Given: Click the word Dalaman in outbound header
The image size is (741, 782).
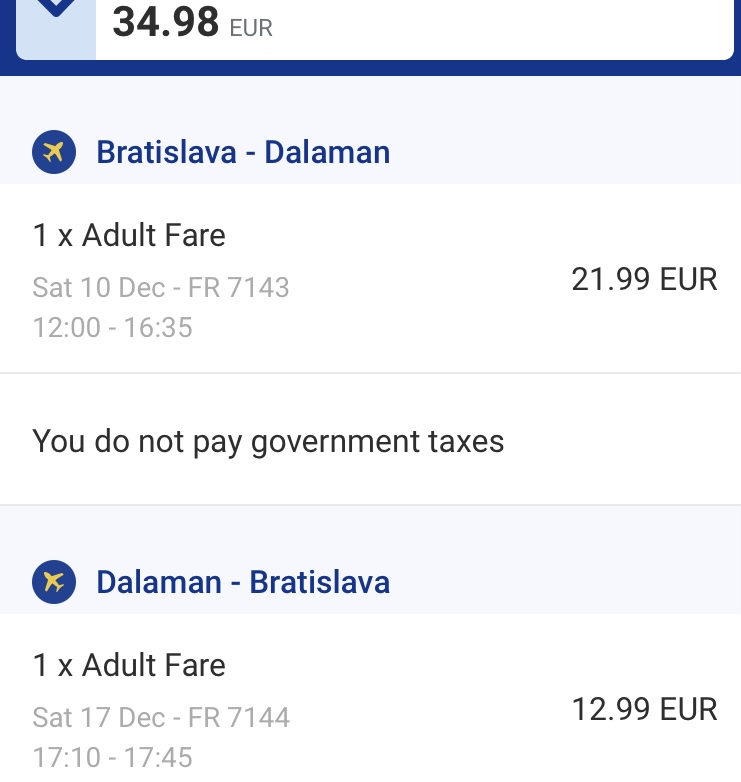Looking at the screenshot, I should (327, 152).
